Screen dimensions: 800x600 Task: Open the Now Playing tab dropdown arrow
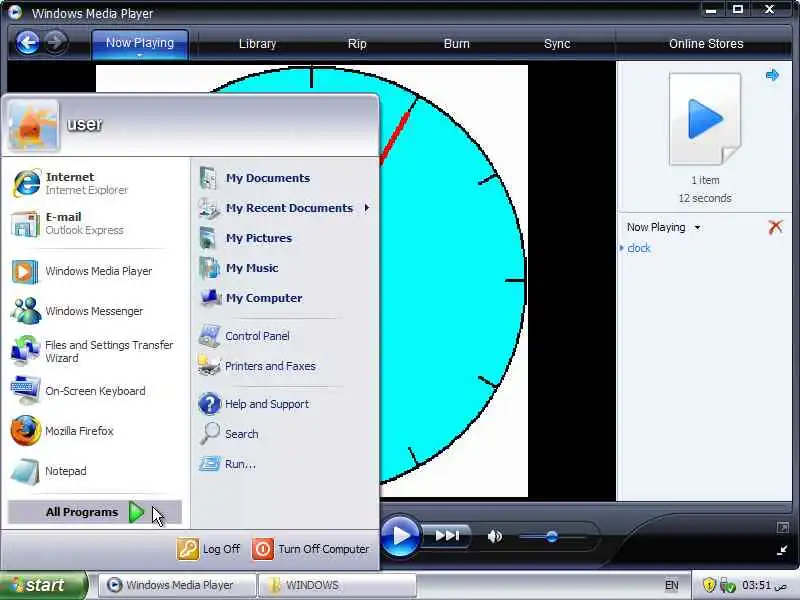pos(139,56)
